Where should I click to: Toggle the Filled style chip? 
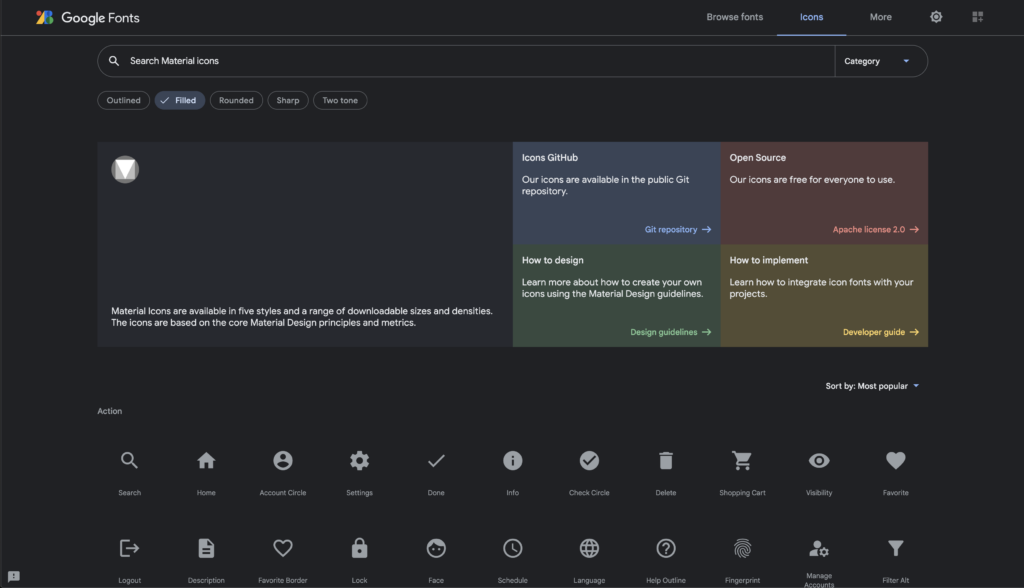coord(179,100)
